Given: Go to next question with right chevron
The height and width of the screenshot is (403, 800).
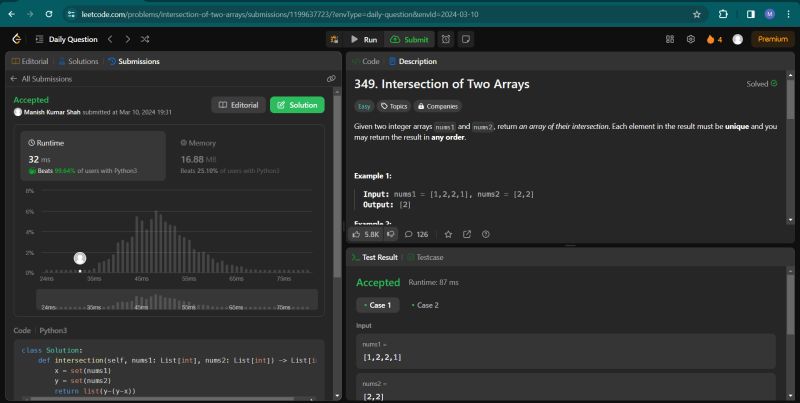Looking at the screenshot, I should coord(128,39).
